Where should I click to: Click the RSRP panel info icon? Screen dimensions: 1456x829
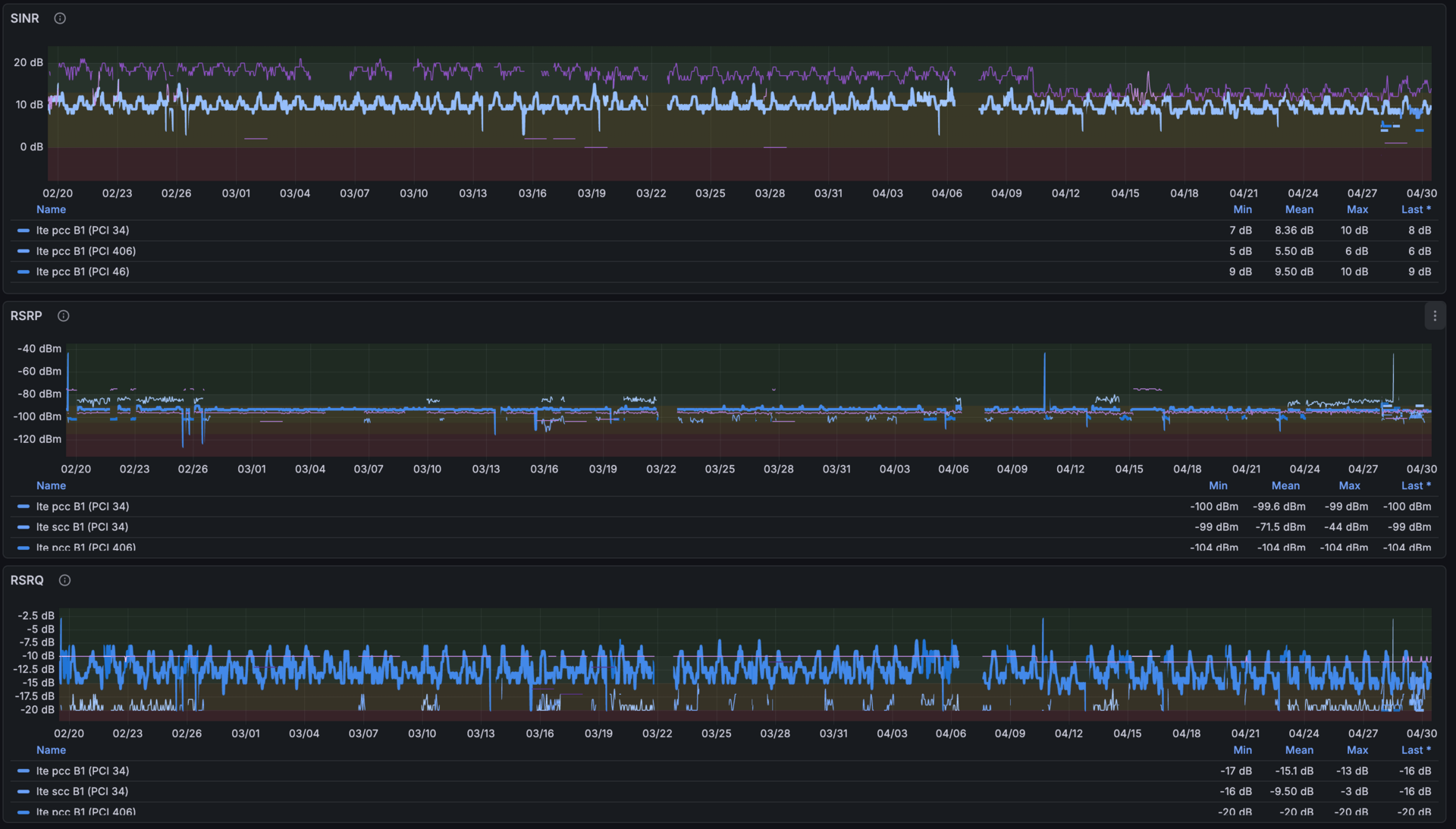click(x=64, y=316)
